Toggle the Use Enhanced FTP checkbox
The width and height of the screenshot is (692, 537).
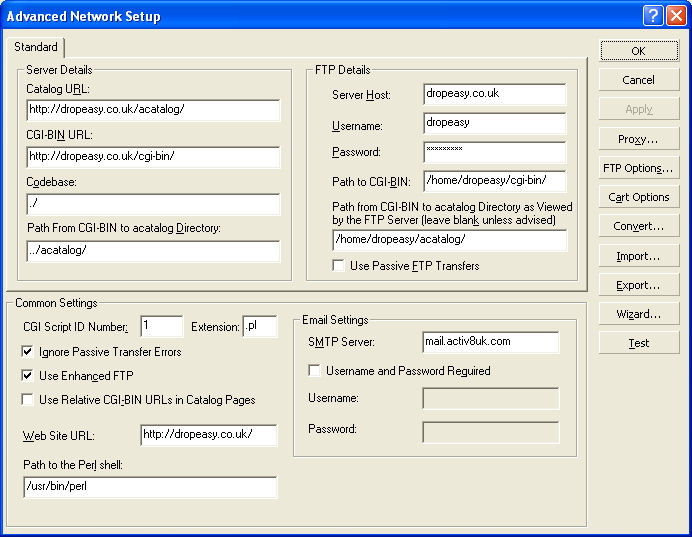coord(27,376)
